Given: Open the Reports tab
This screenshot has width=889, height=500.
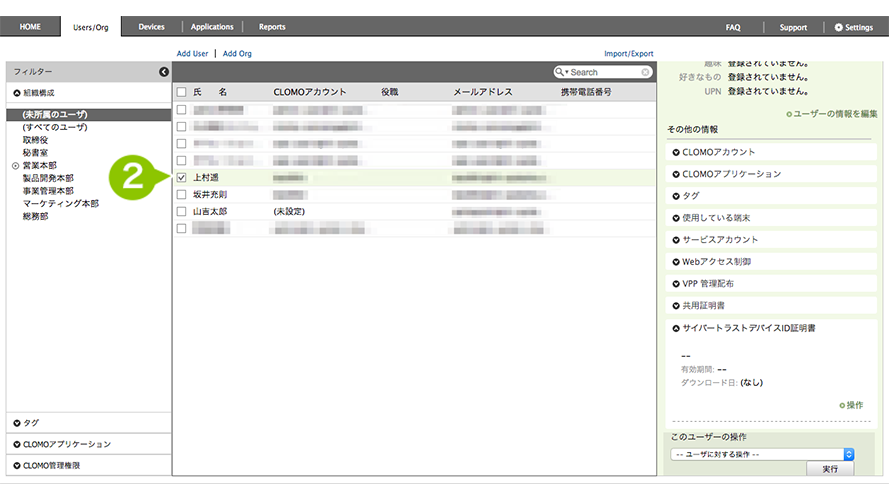Looking at the screenshot, I should point(272,27).
